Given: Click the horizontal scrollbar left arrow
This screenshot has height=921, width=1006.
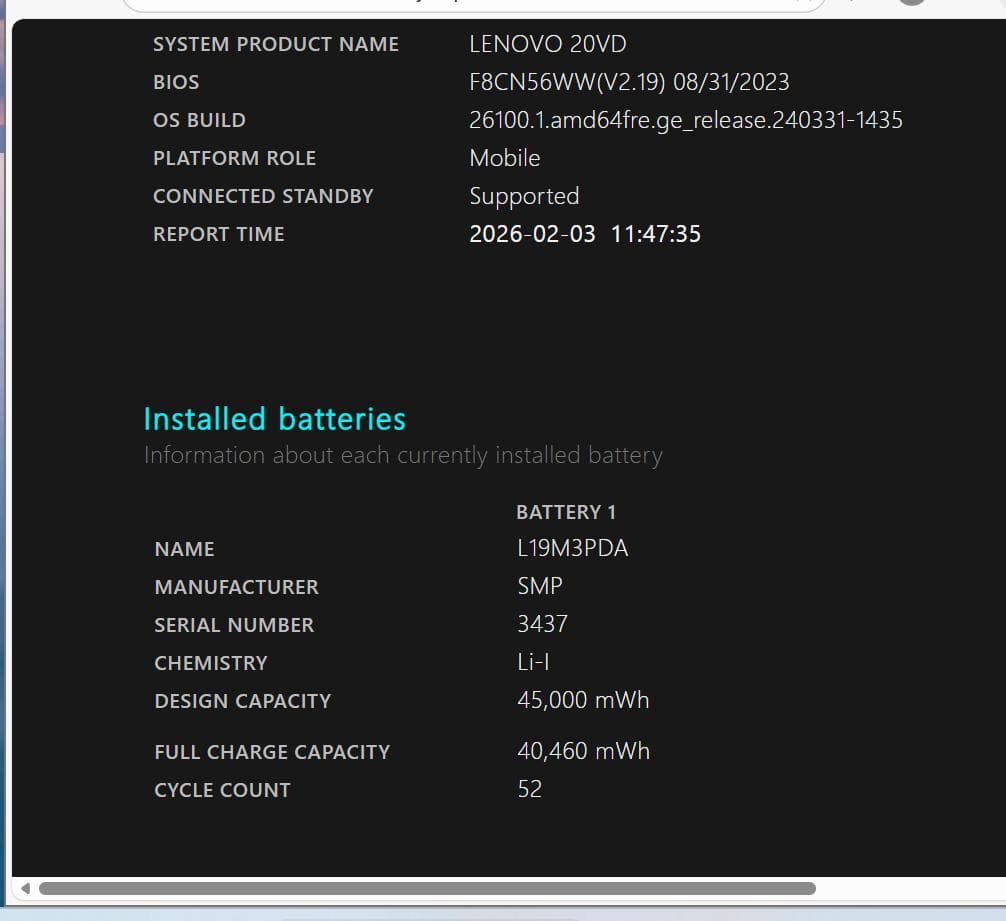Looking at the screenshot, I should 25,888.
